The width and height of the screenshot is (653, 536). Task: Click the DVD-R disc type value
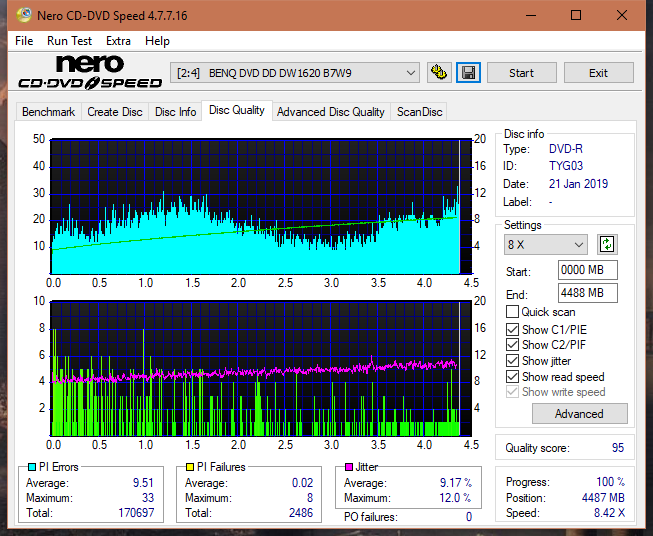(566, 149)
